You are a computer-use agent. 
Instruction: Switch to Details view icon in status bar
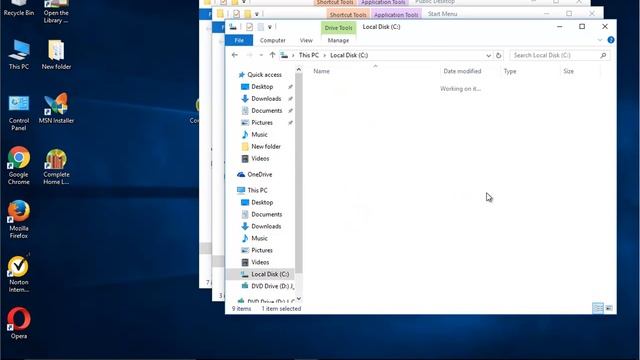(598, 308)
